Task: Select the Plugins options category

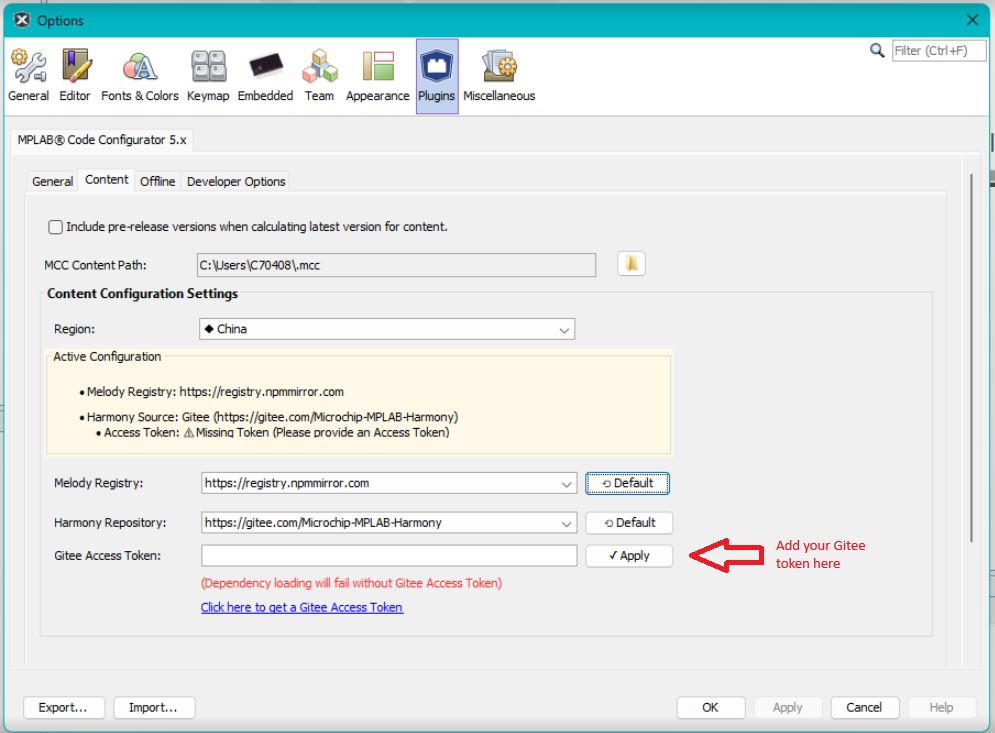Action: [437, 76]
